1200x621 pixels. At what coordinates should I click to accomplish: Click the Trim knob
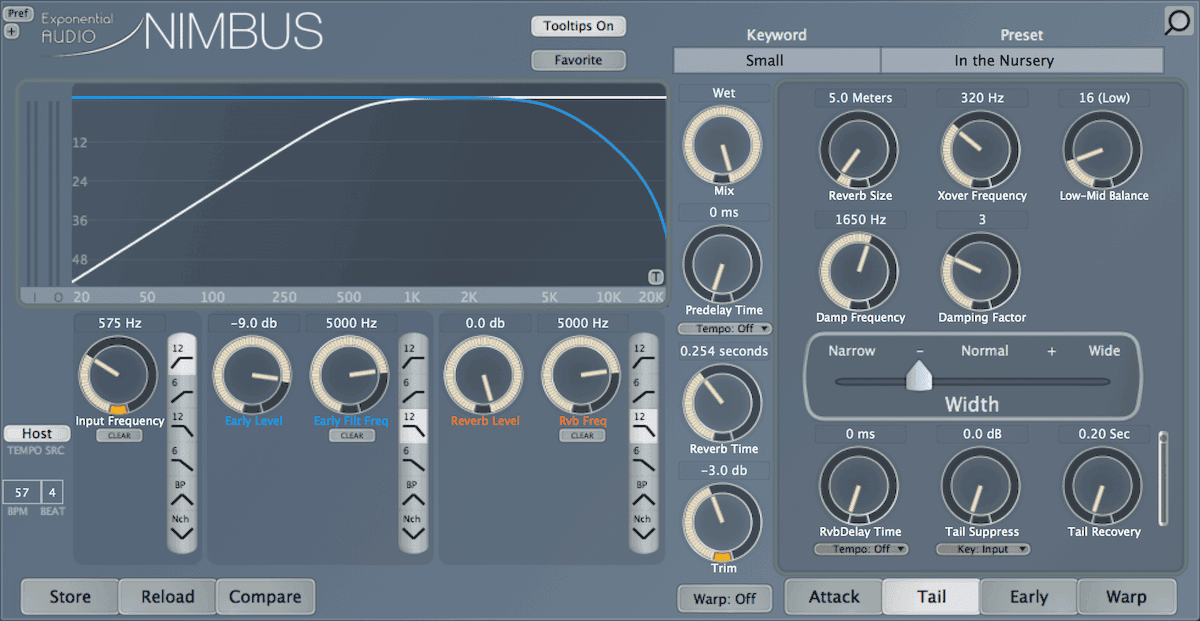click(722, 522)
